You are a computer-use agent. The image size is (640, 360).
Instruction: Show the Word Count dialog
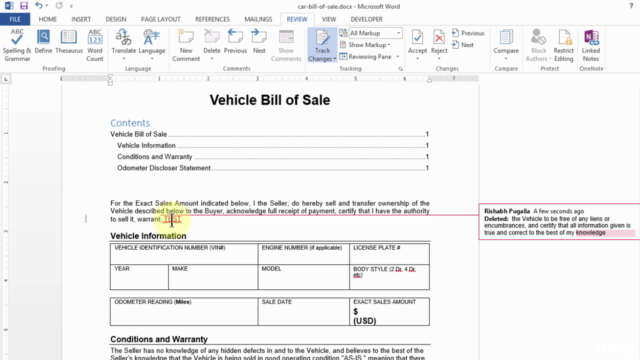click(95, 45)
